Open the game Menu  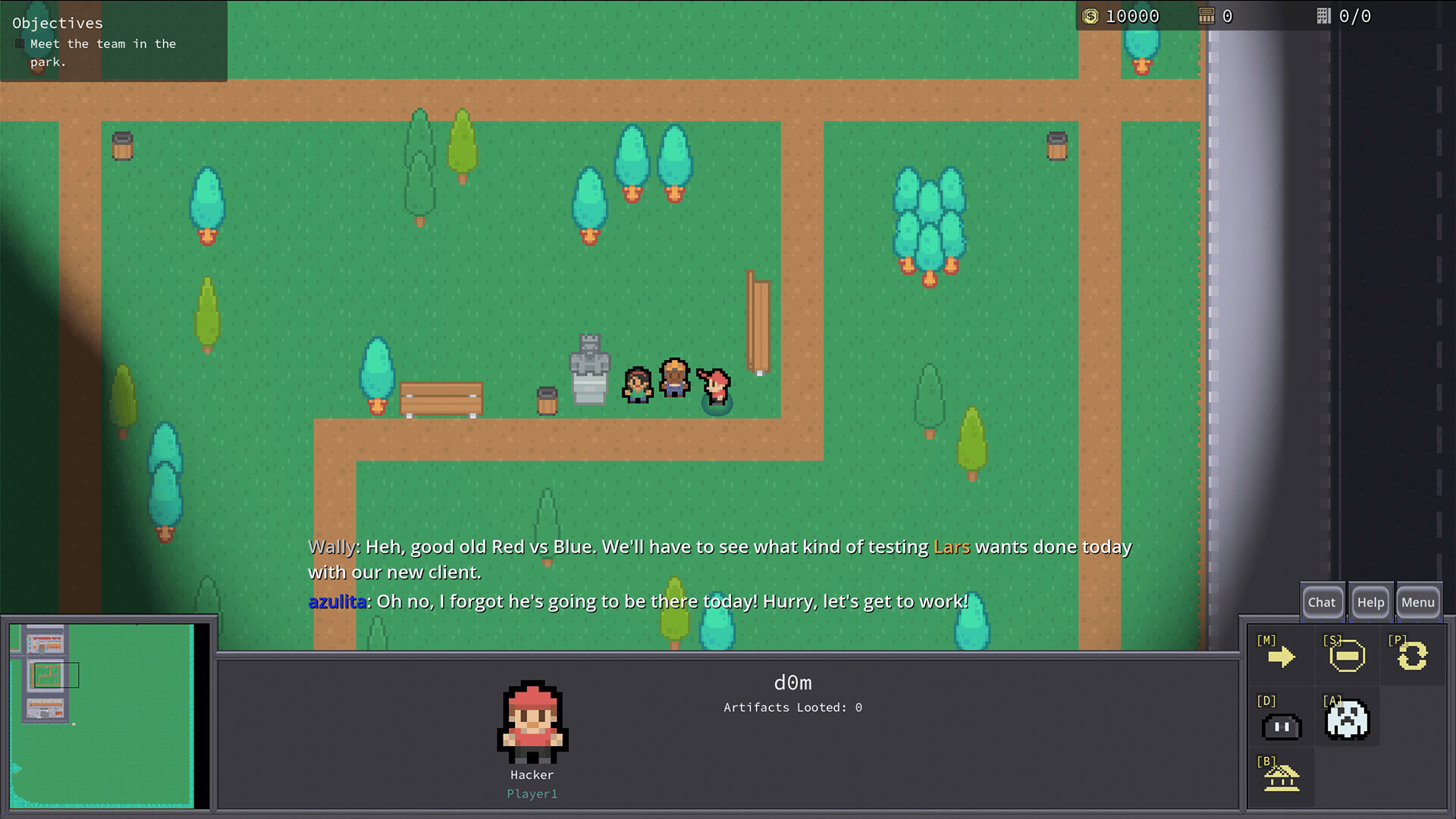click(x=1418, y=602)
